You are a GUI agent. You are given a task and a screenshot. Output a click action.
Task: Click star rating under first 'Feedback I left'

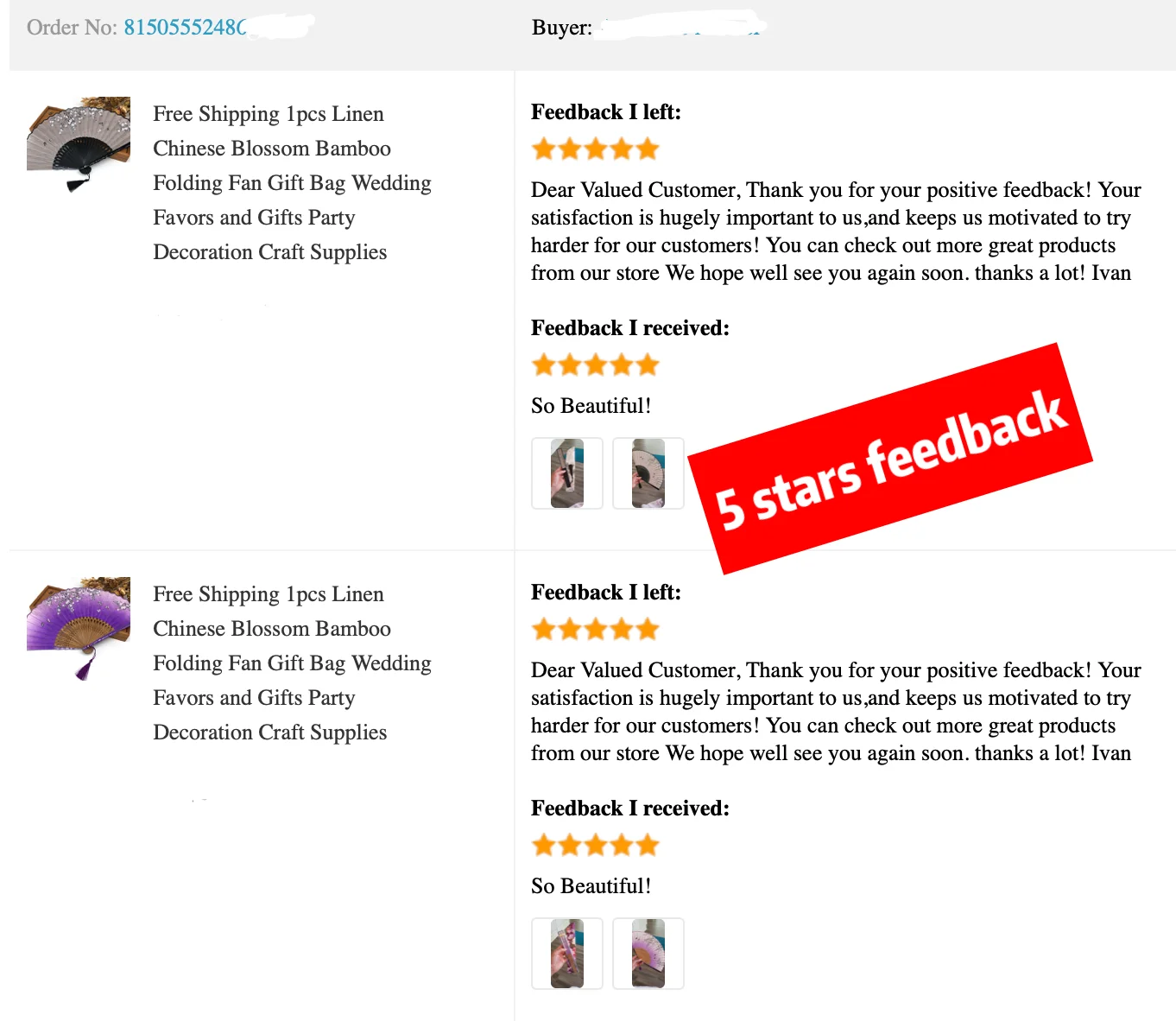[596, 149]
